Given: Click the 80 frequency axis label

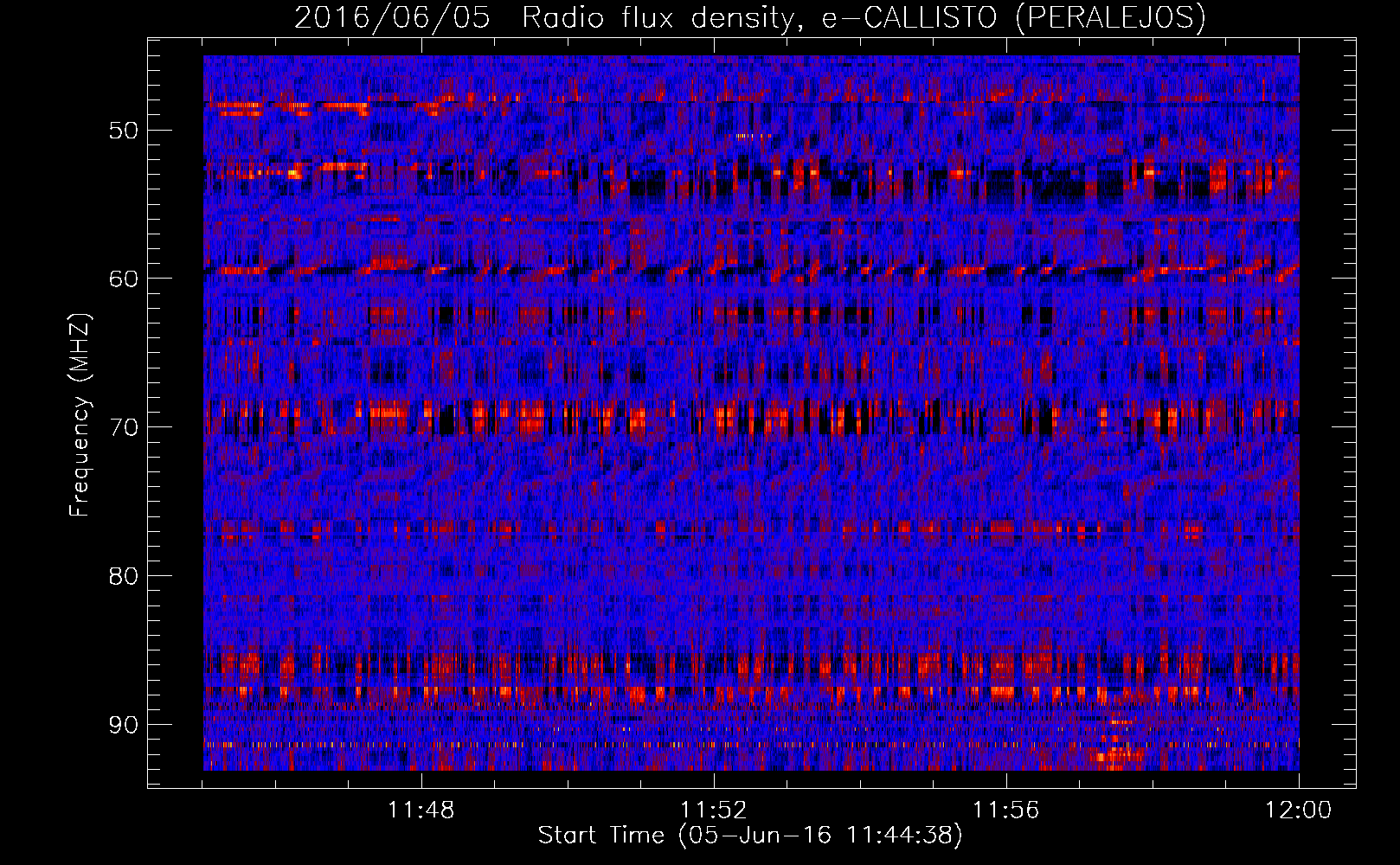Looking at the screenshot, I should click(x=123, y=576).
